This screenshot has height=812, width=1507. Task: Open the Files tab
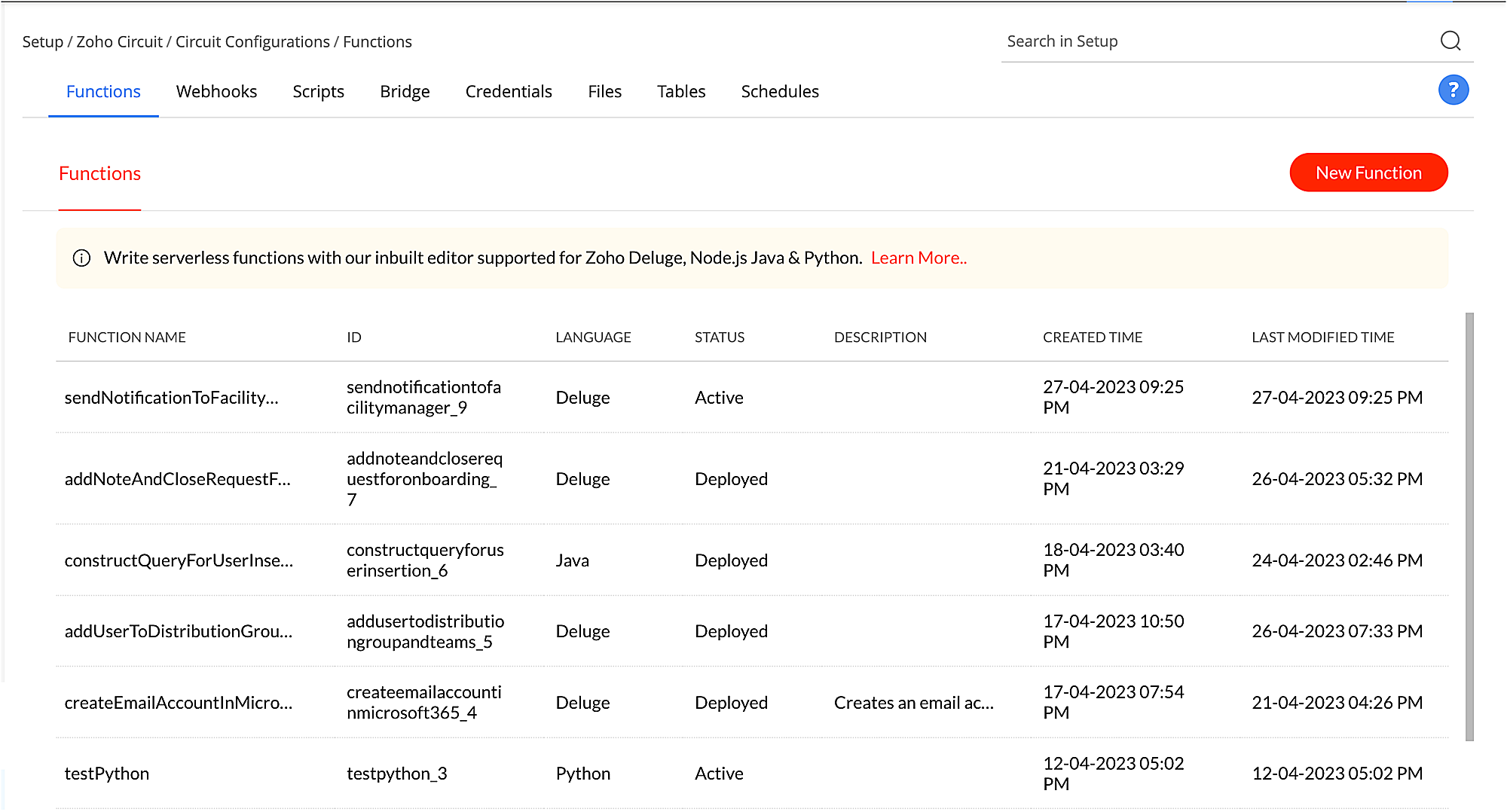tap(604, 92)
